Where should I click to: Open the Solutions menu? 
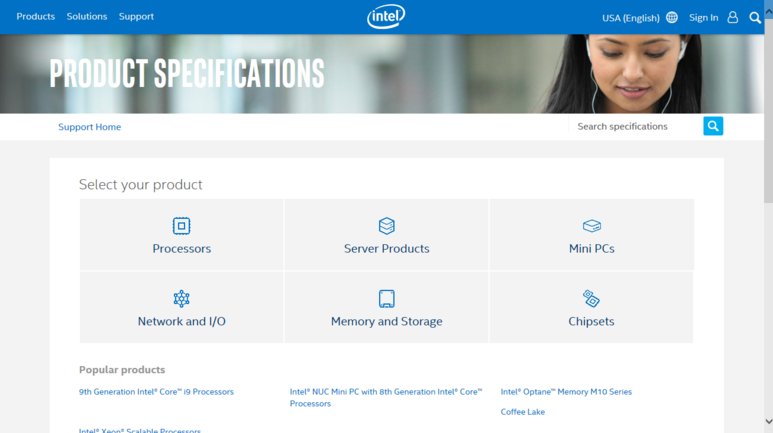pos(87,16)
